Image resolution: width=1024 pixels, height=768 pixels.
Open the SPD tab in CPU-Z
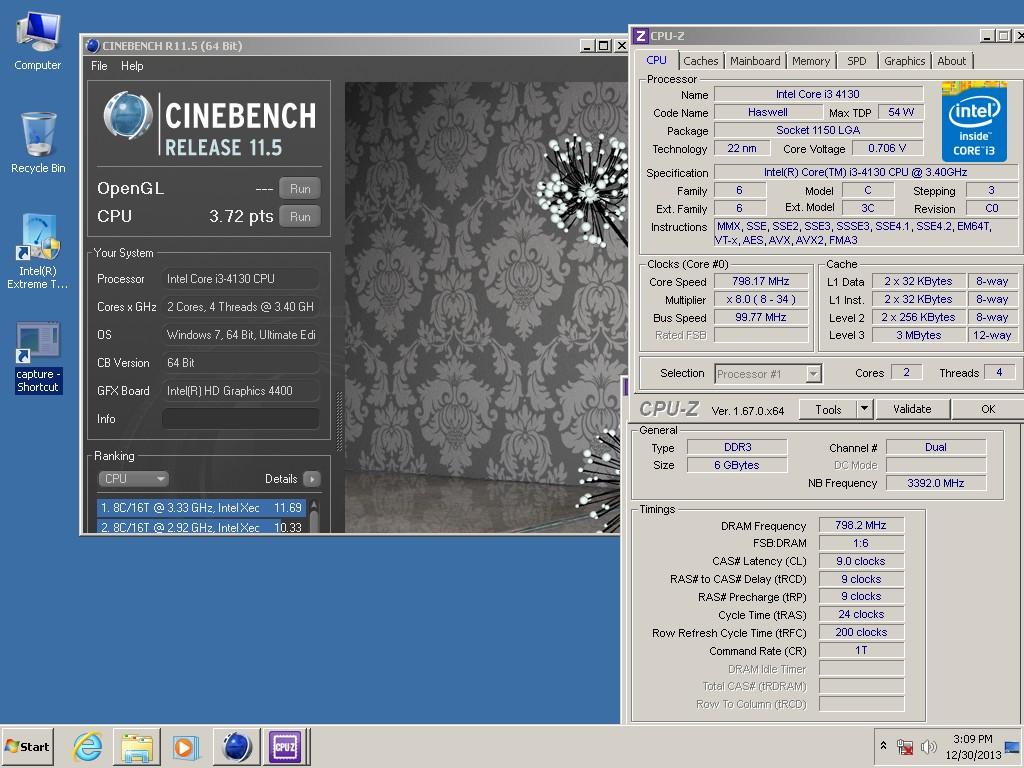click(x=856, y=61)
